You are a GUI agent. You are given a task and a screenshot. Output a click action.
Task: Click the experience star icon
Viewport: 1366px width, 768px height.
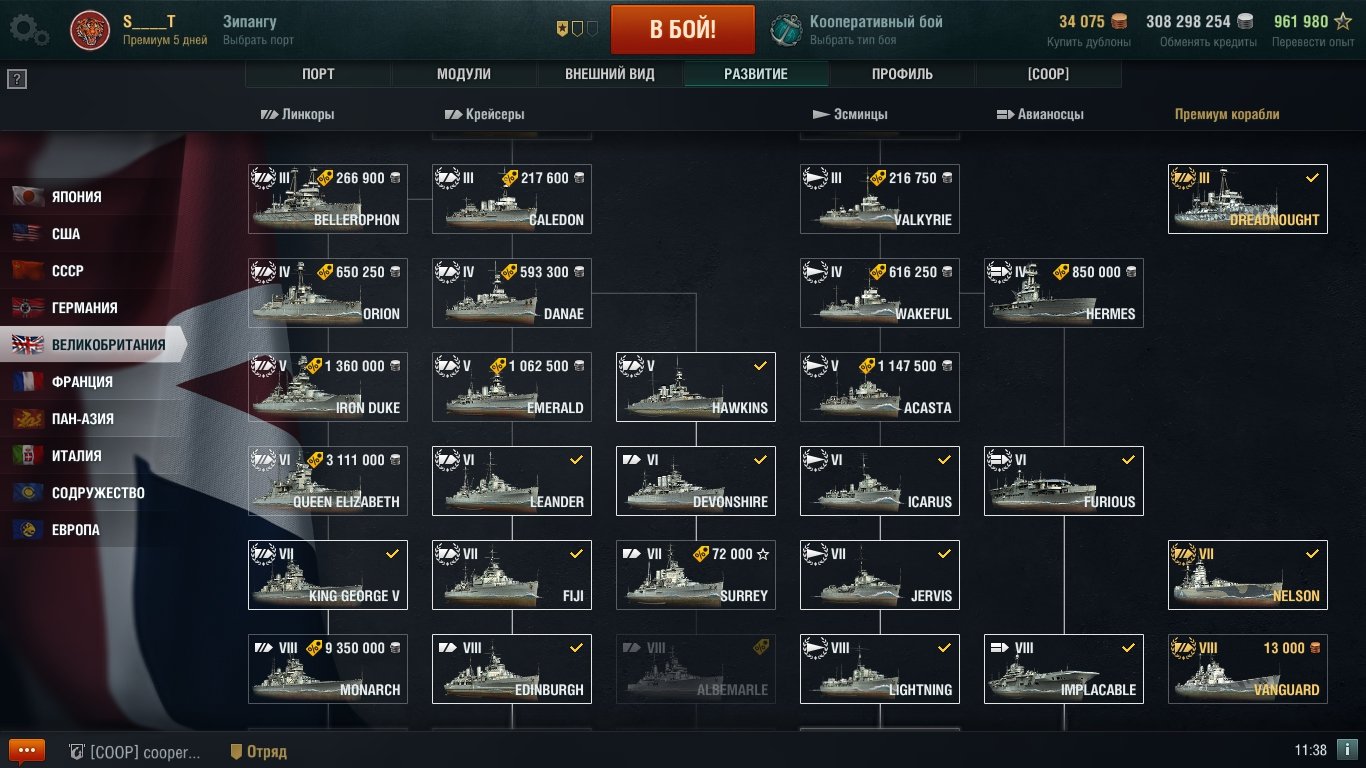click(x=1343, y=21)
